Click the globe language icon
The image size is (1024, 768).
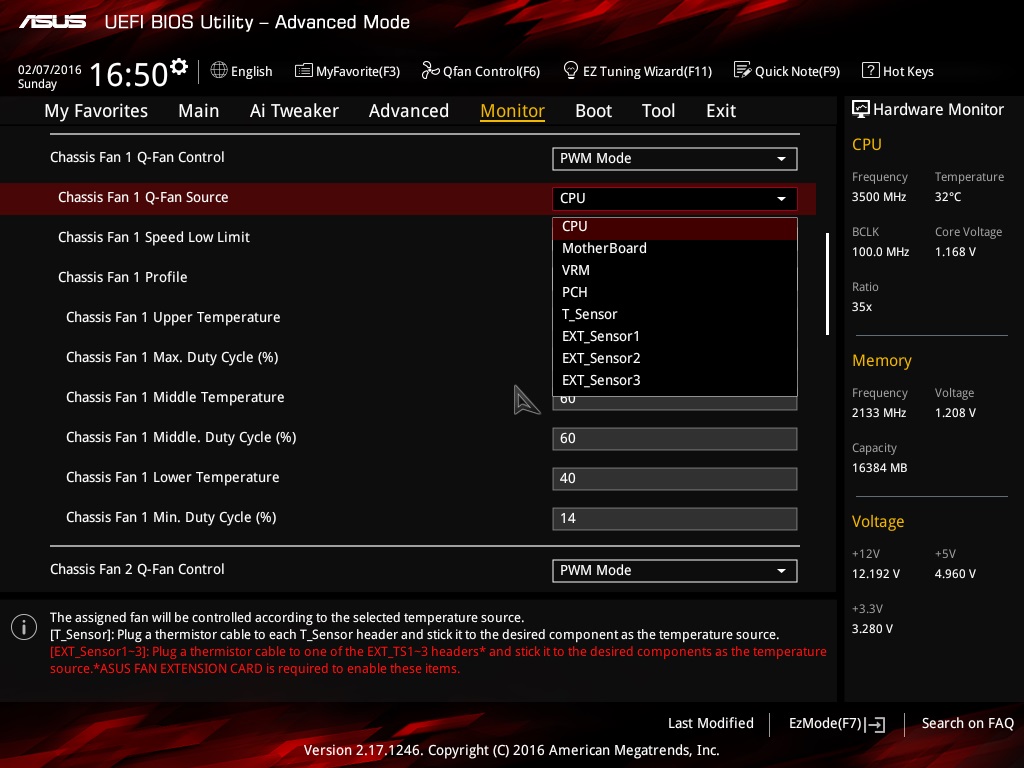(219, 70)
